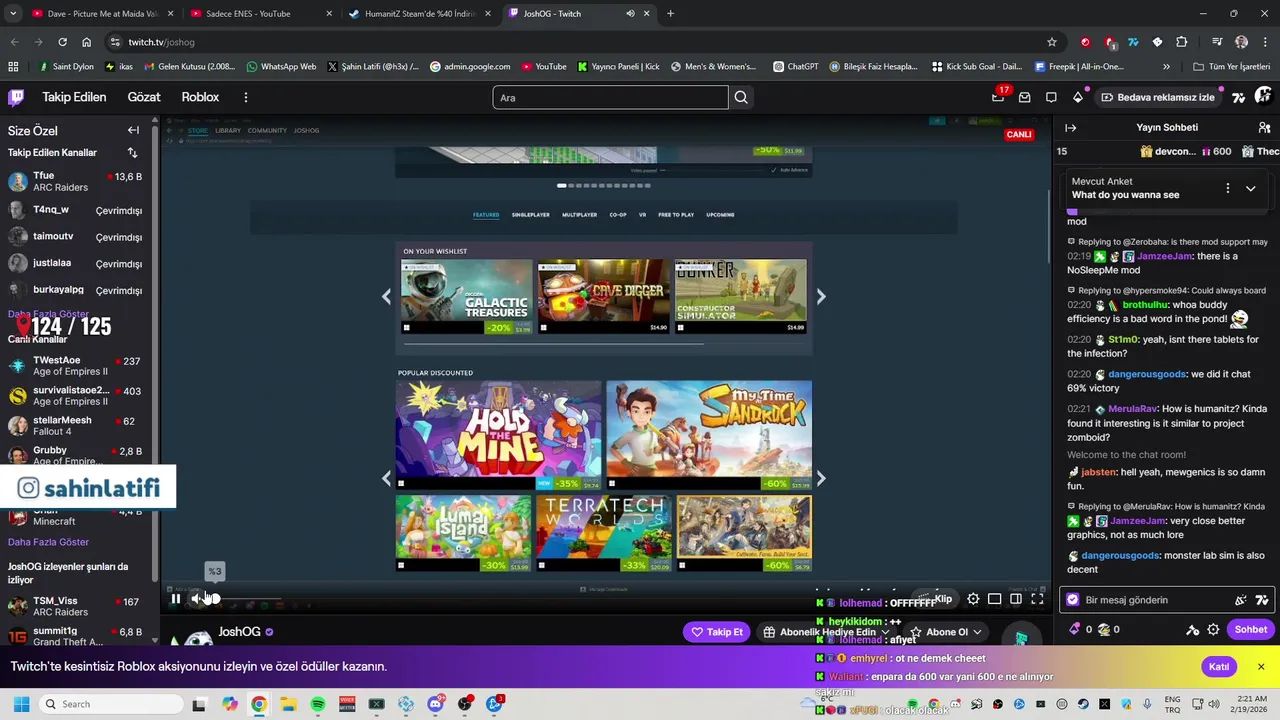This screenshot has width=1280, height=720.
Task: Show more followed channels, Daha Fazla Göster
Action: pos(48,314)
